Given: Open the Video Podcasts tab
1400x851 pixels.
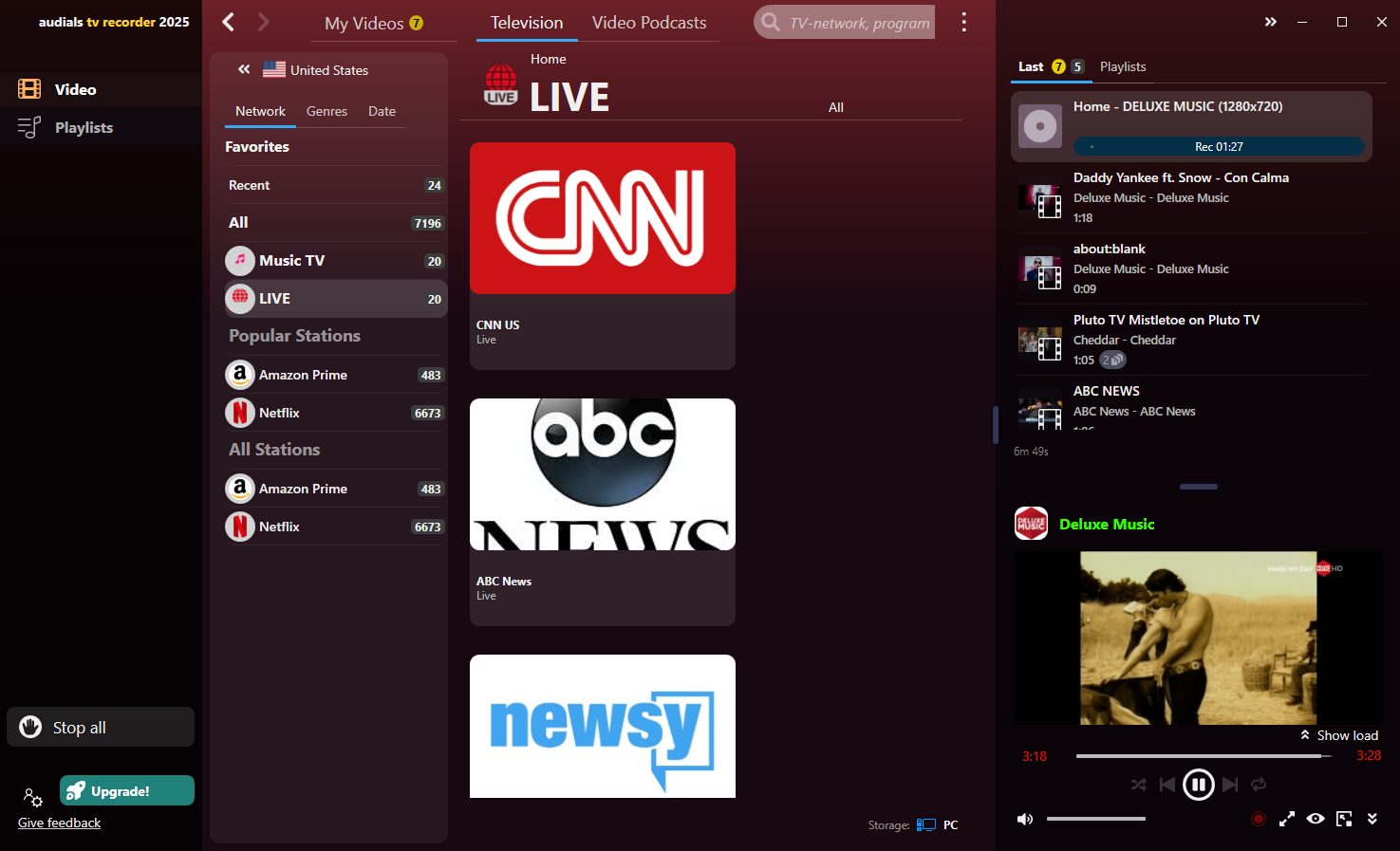Looking at the screenshot, I should (649, 23).
